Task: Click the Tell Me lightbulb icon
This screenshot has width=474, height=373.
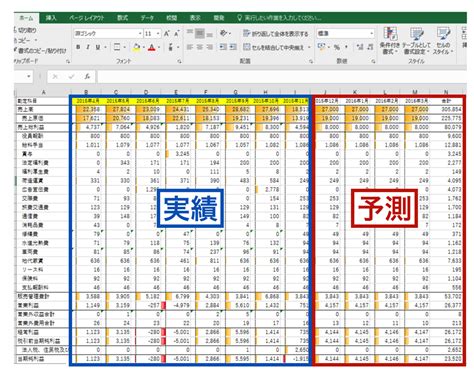Action: pyautogui.click(x=239, y=18)
